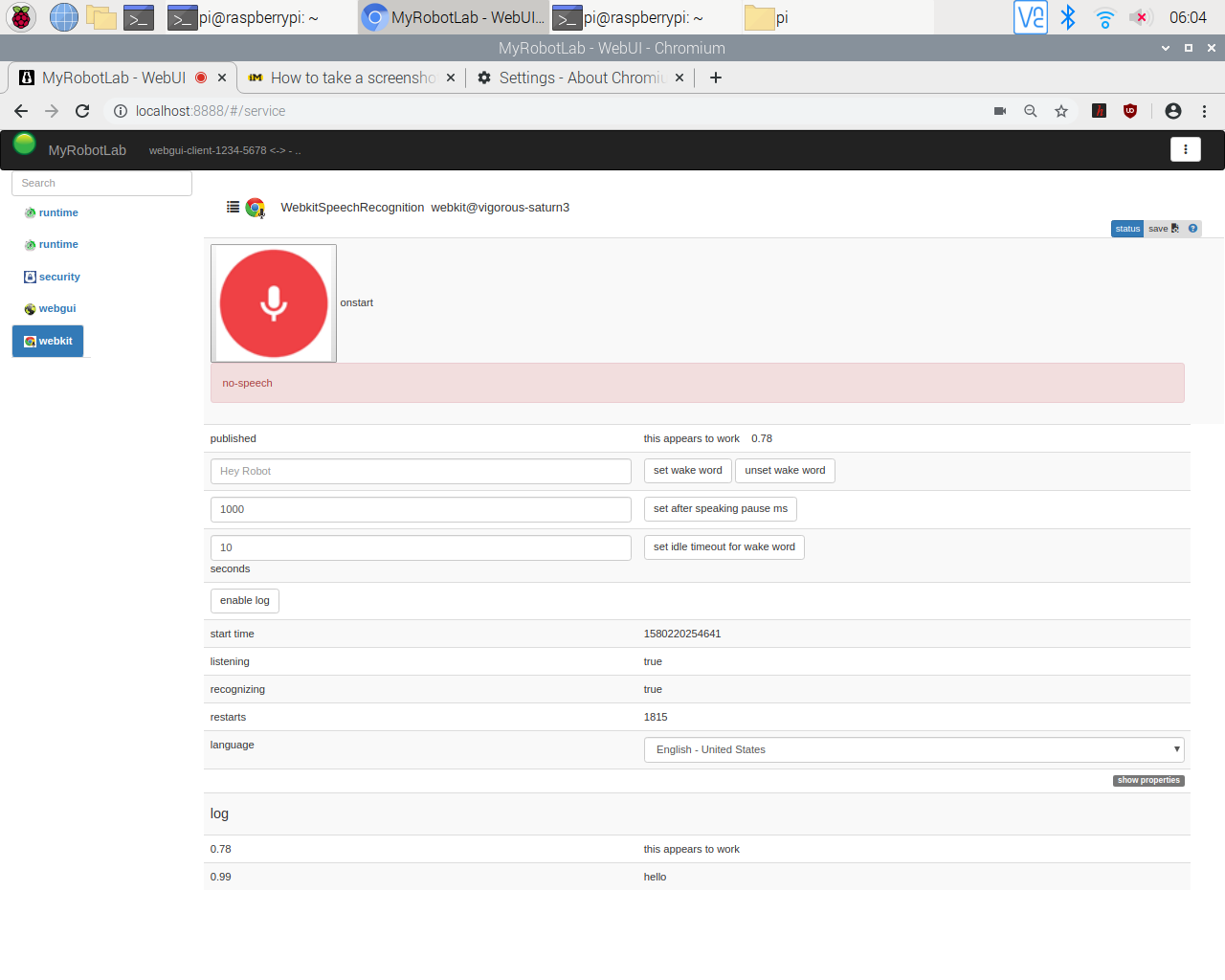The image size is (1225, 980).
Task: Open the Chromium three-dot menu
Action: tap(1205, 111)
